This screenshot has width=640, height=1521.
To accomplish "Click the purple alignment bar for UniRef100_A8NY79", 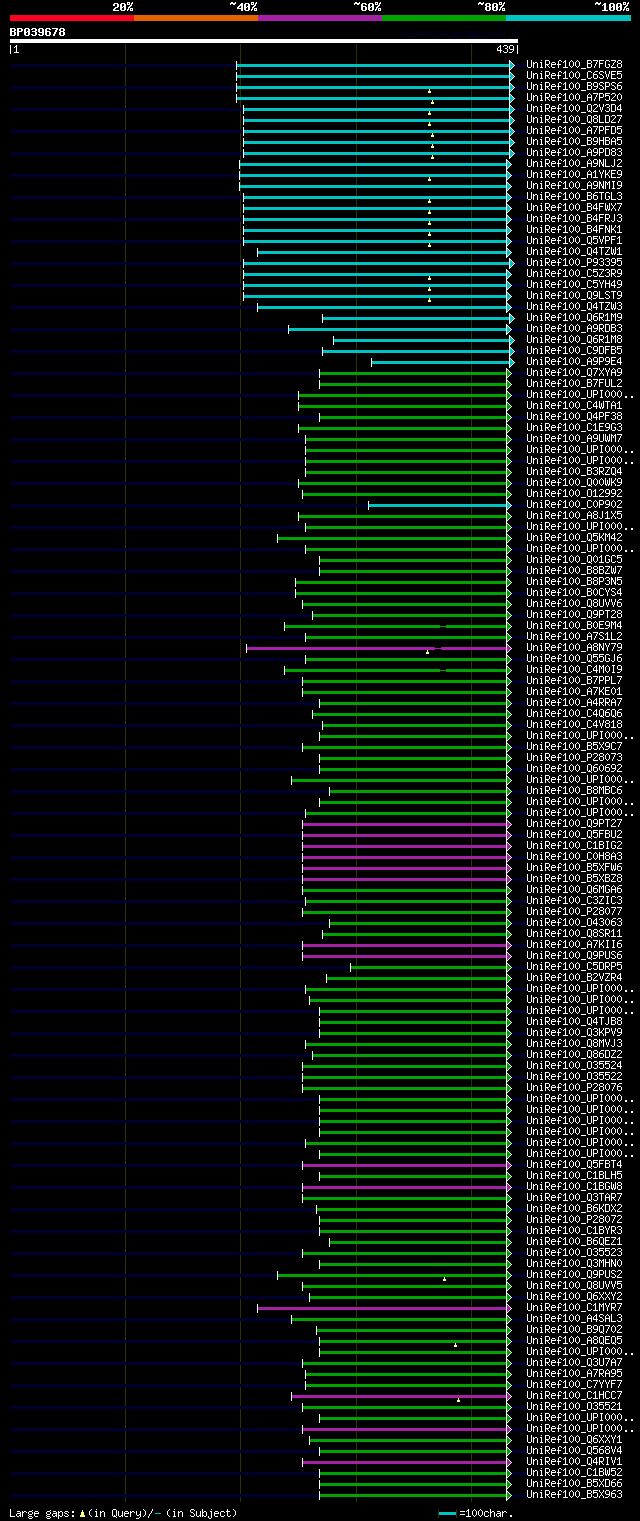I will pyautogui.click(x=378, y=648).
